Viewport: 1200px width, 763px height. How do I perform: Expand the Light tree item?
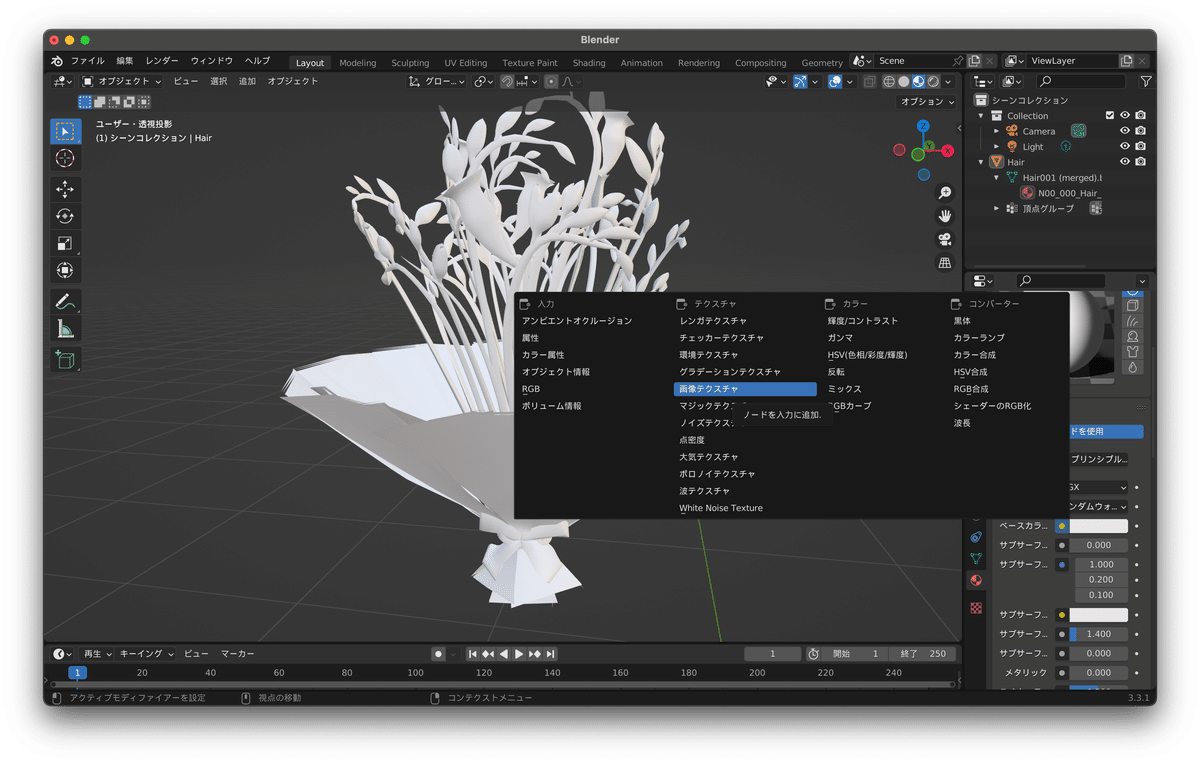tap(996, 146)
